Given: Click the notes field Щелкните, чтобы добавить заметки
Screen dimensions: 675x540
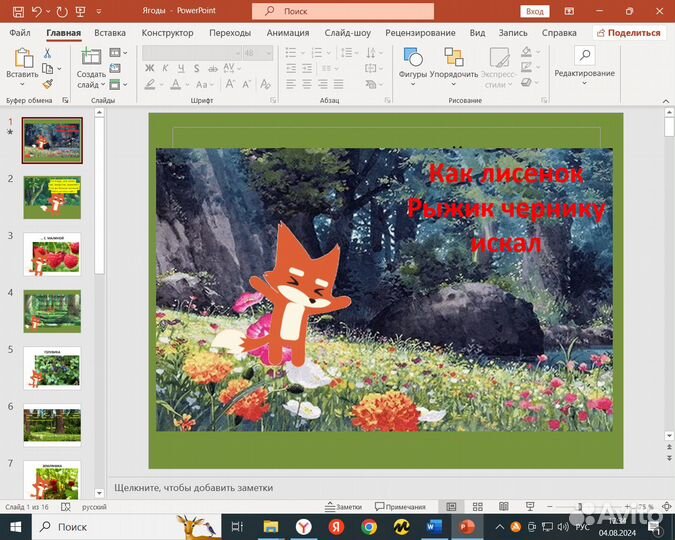Looking at the screenshot, I should tap(193, 488).
